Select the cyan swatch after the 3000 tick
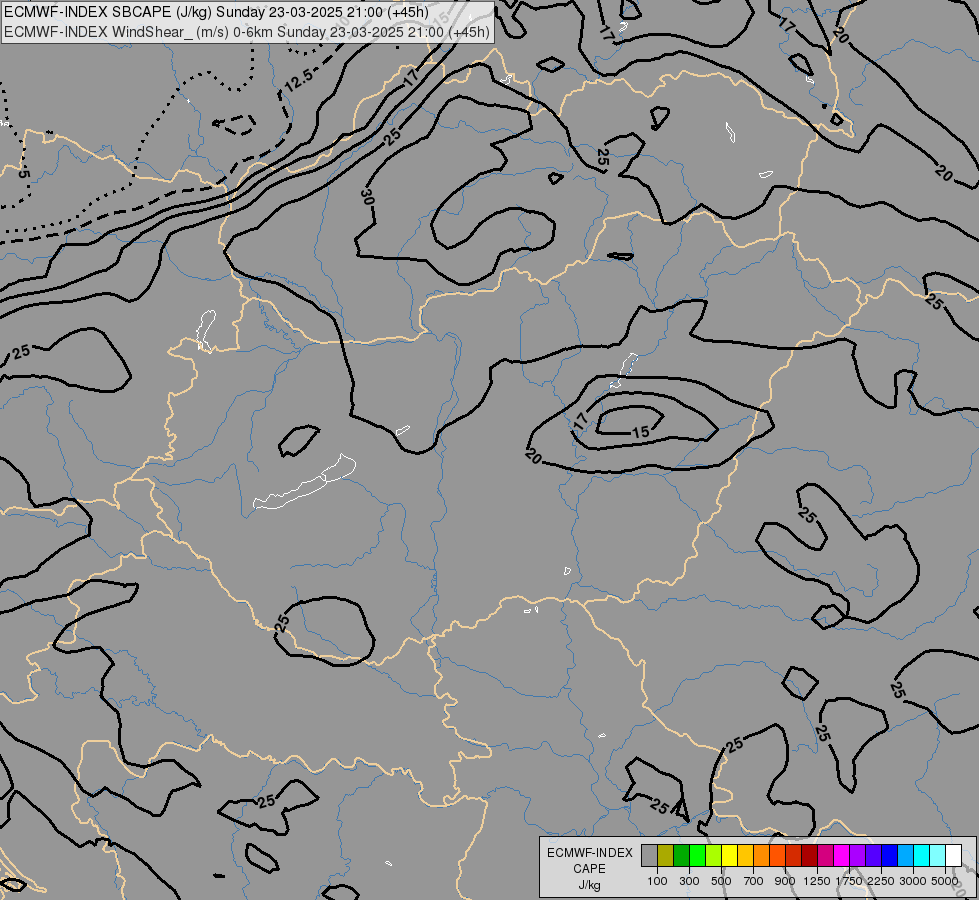 coord(922,855)
